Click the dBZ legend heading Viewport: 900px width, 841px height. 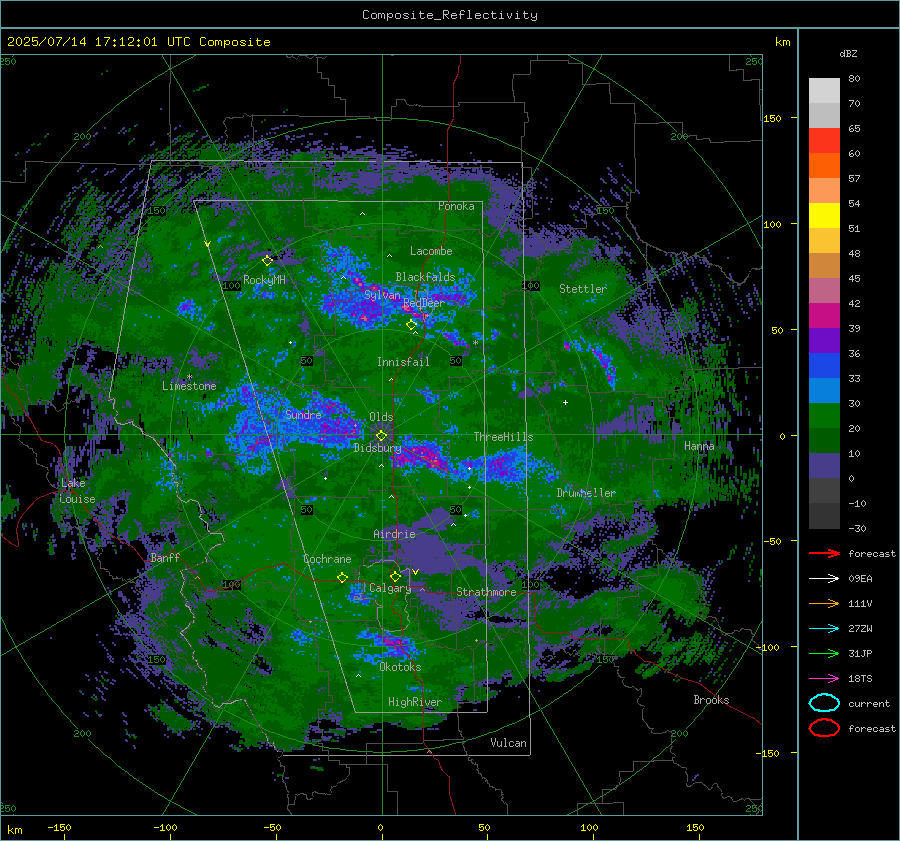click(848, 53)
